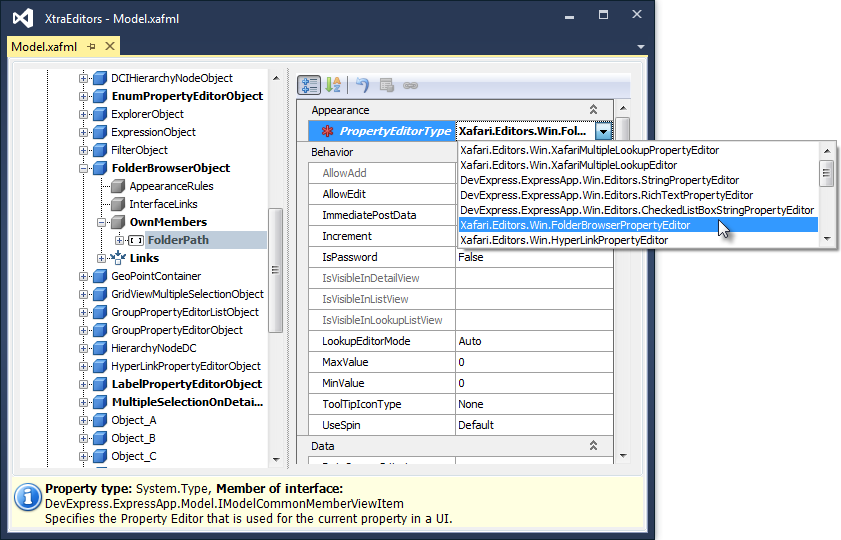Expand the Links node
Screen dimensions: 841x540
click(x=101, y=258)
